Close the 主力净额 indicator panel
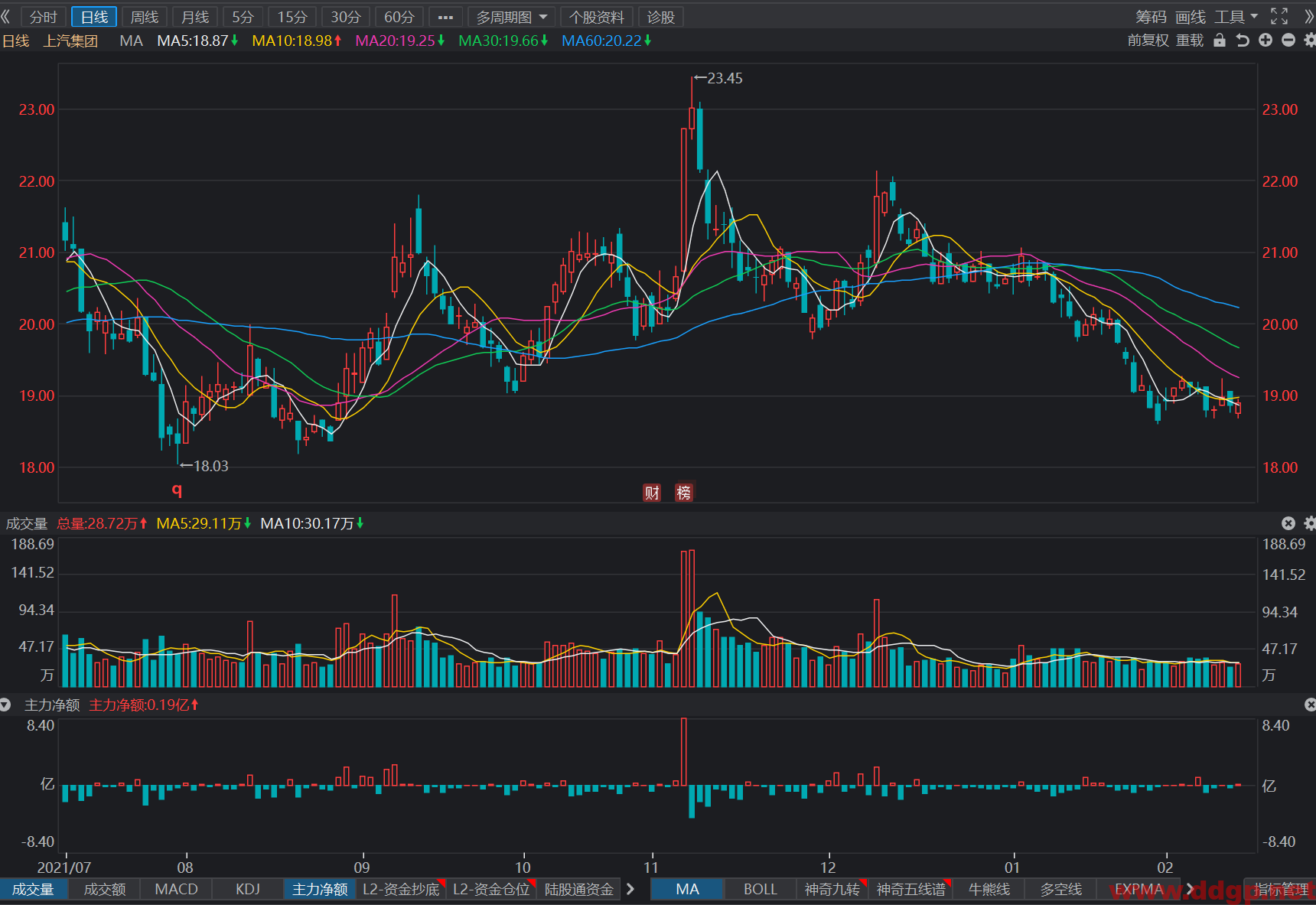 point(1310,705)
